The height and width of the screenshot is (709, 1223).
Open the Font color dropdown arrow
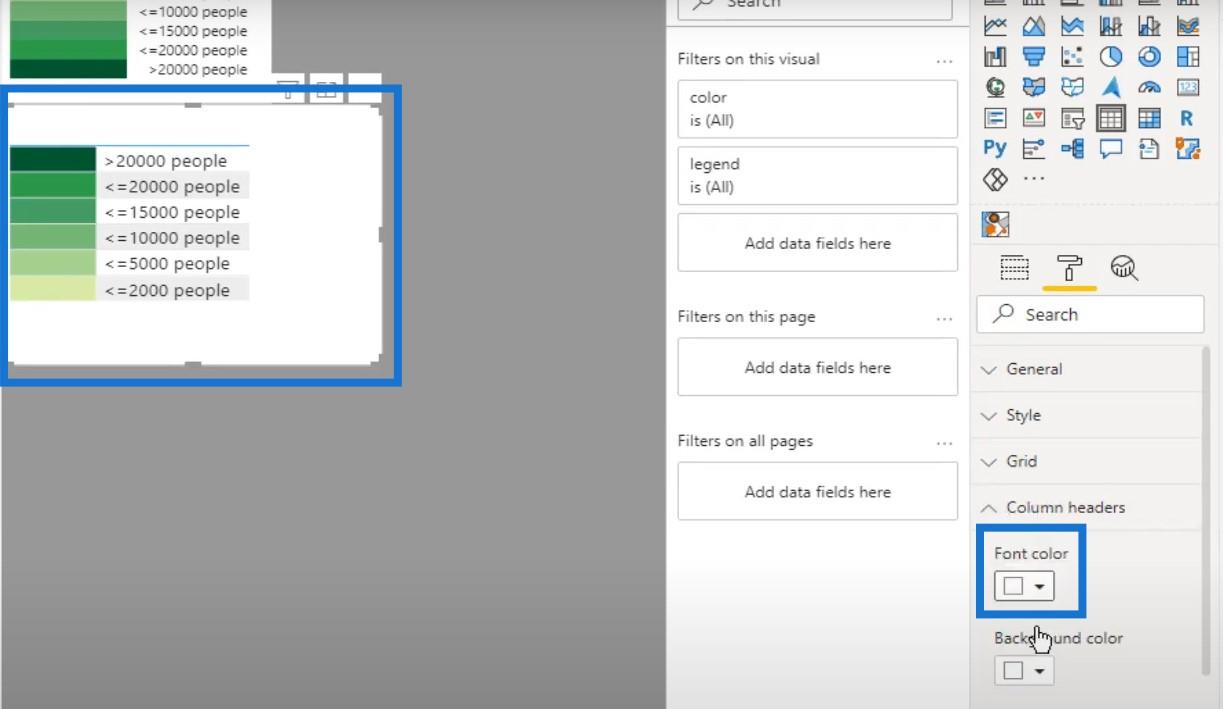point(1041,587)
